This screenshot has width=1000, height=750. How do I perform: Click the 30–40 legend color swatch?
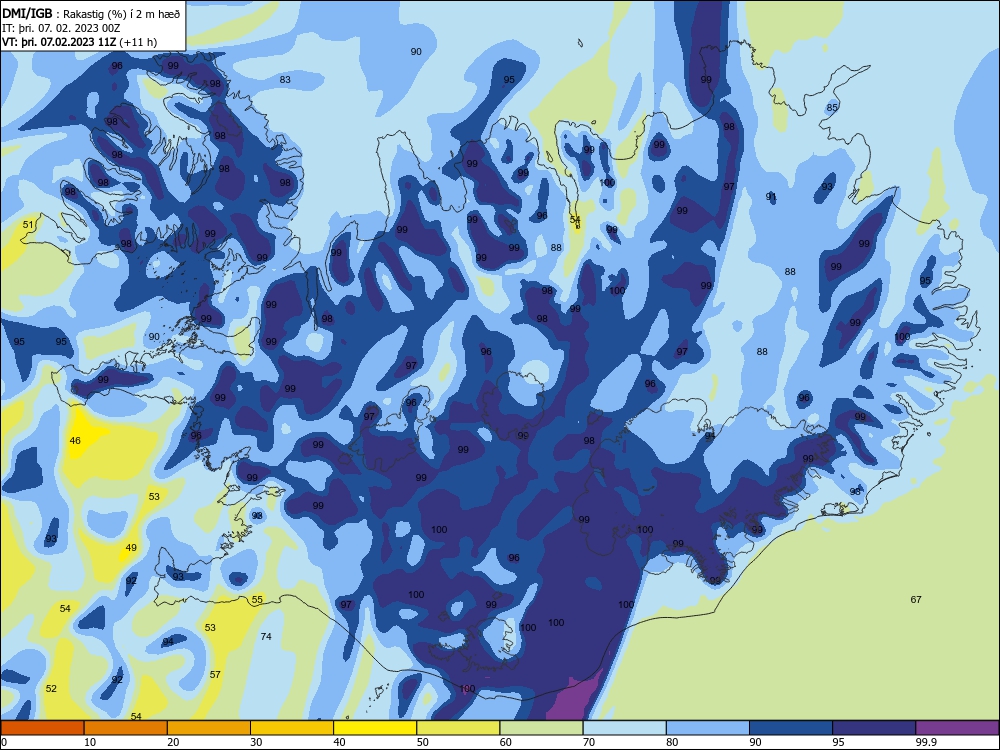click(x=292, y=728)
